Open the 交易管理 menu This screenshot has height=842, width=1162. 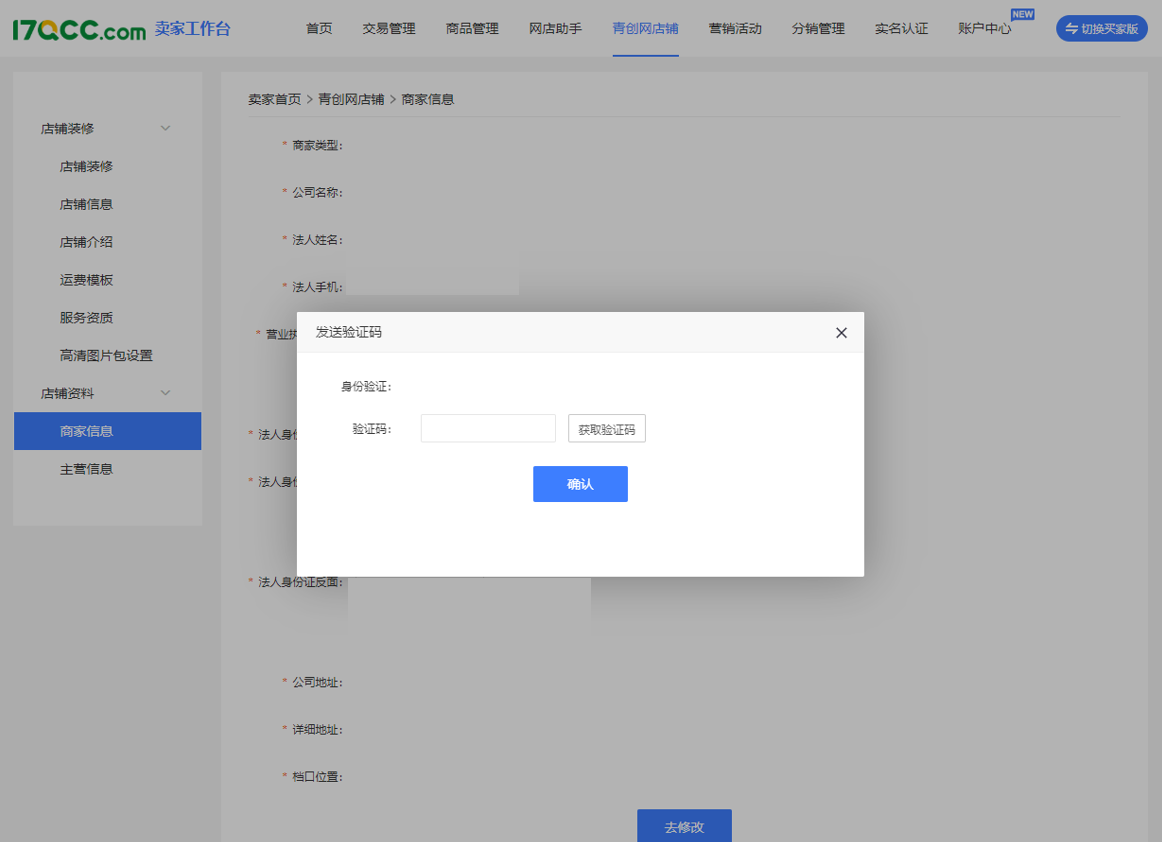389,29
